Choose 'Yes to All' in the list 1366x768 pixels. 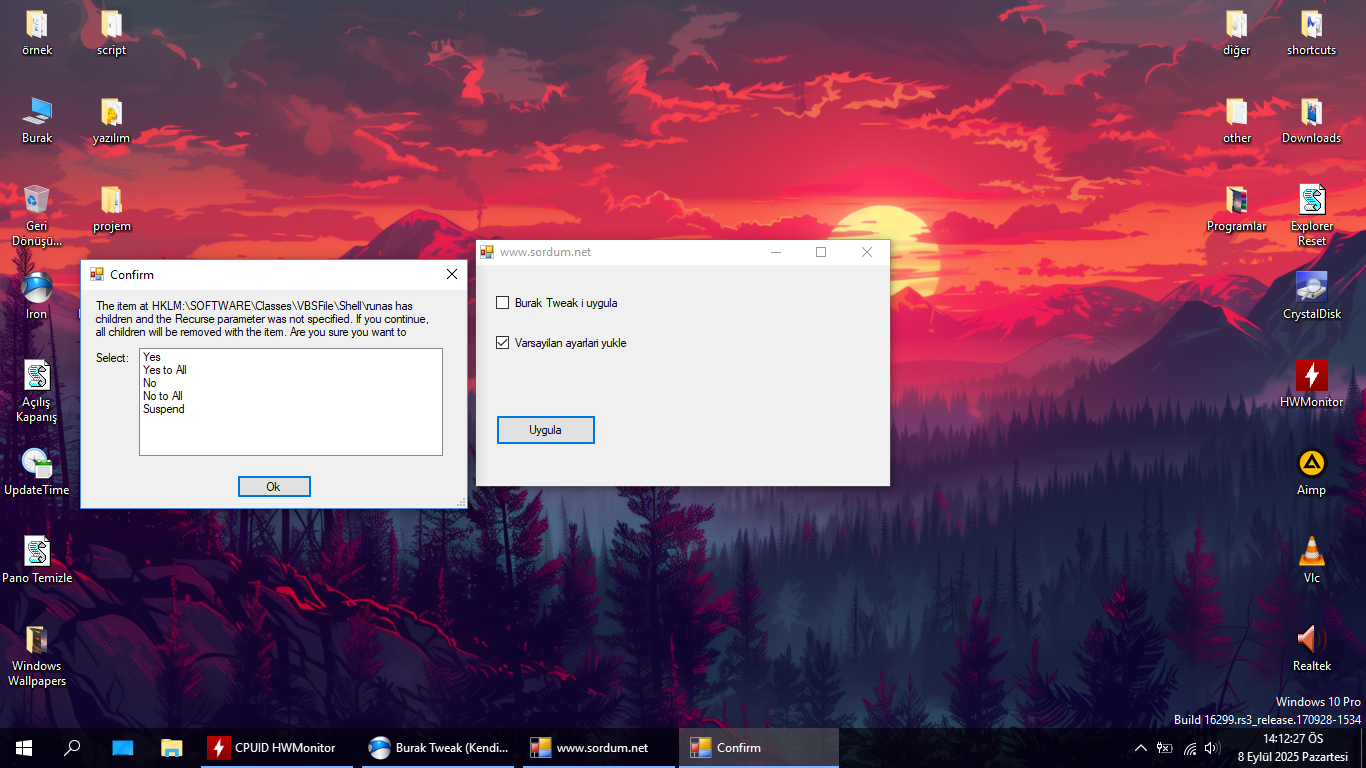click(165, 370)
